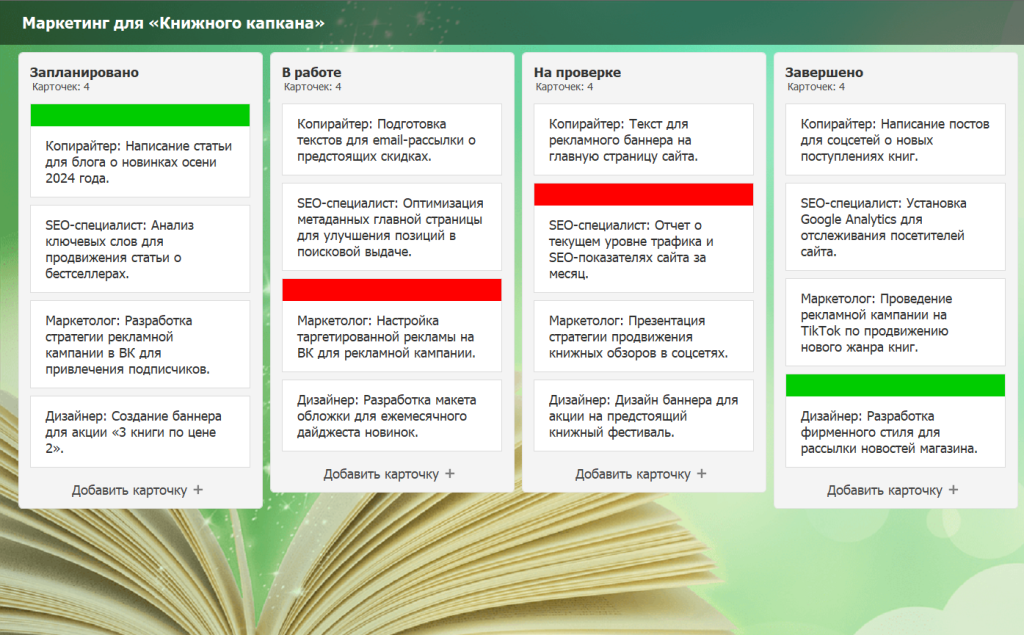
Task: Click the card count under «Завершено»
Action: pyautogui.click(x=816, y=87)
